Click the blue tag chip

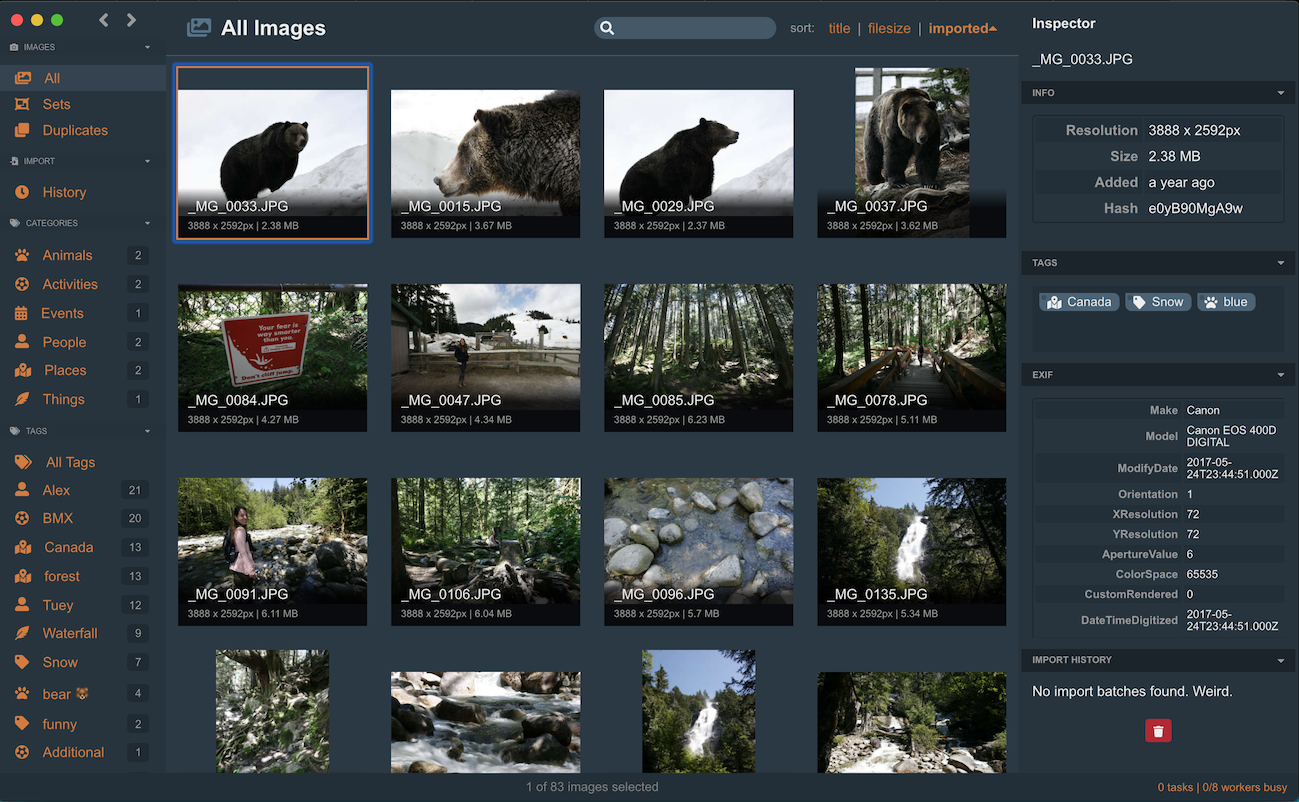1226,302
